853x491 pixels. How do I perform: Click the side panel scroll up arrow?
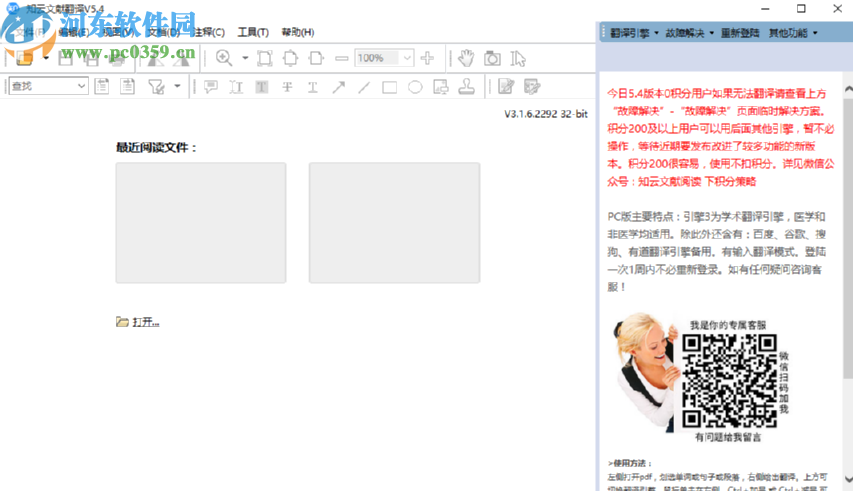click(848, 89)
